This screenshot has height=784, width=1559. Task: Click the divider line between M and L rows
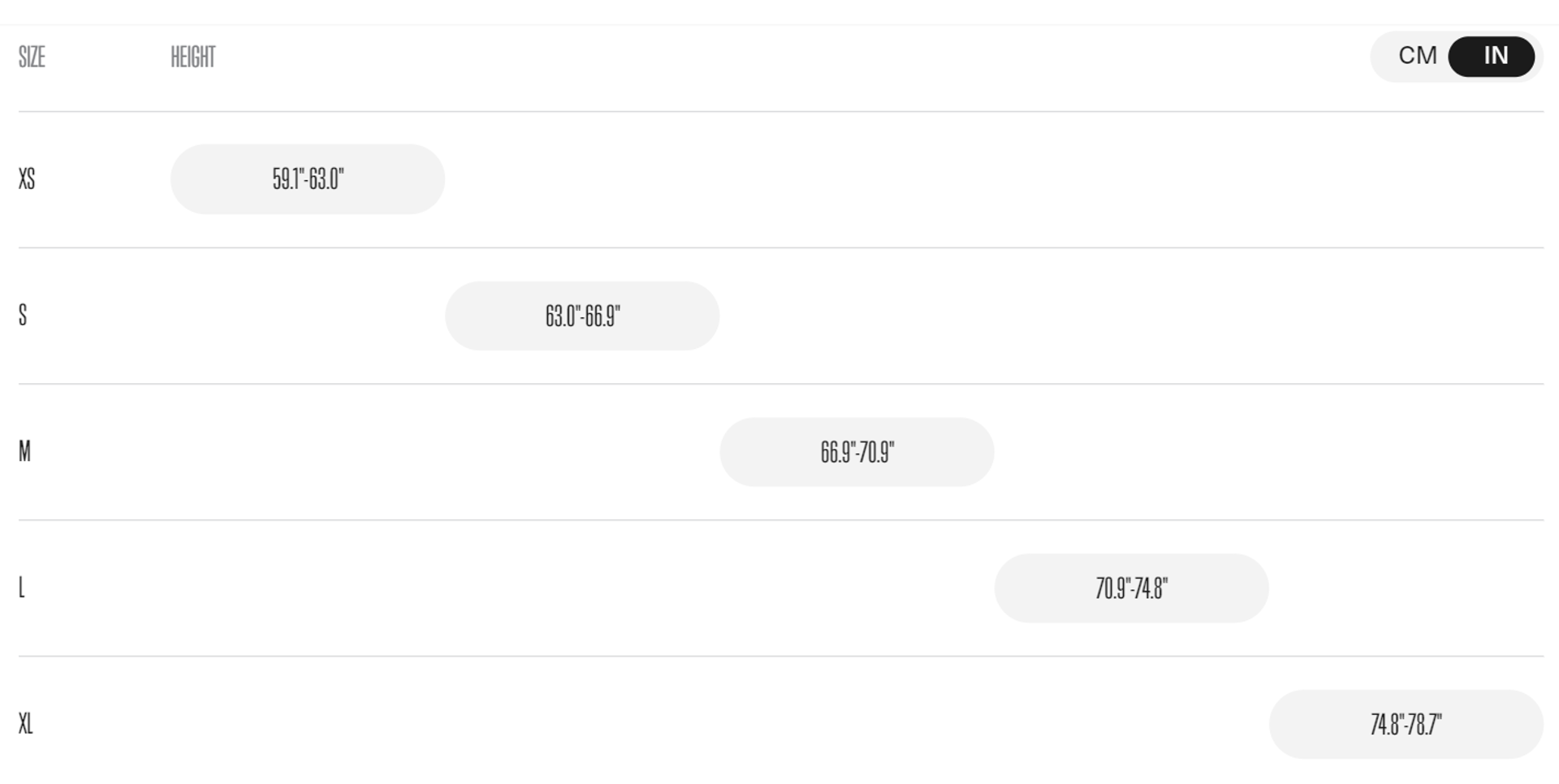click(779, 520)
